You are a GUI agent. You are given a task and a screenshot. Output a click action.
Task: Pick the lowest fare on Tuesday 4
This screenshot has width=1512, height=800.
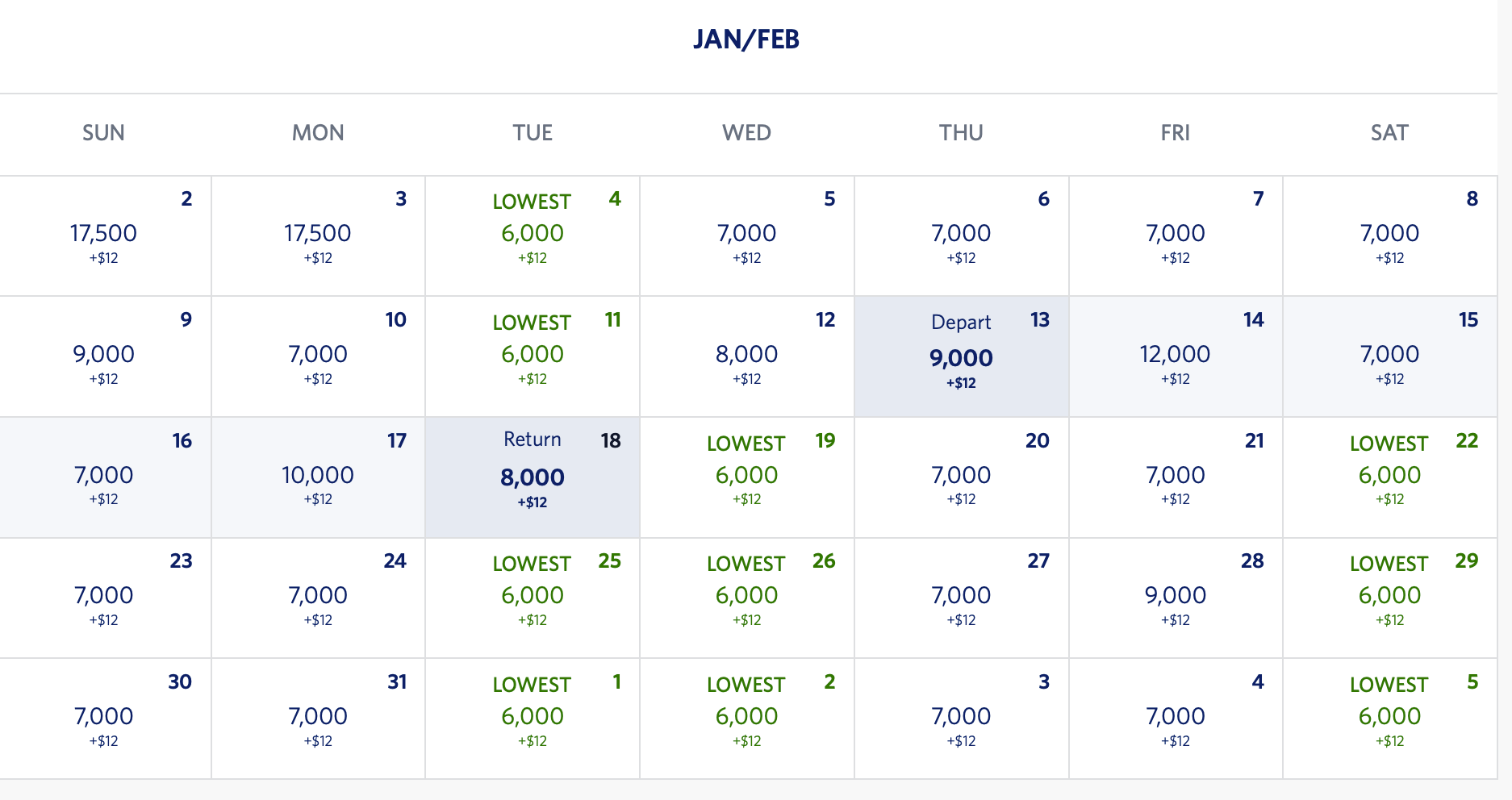point(532,234)
